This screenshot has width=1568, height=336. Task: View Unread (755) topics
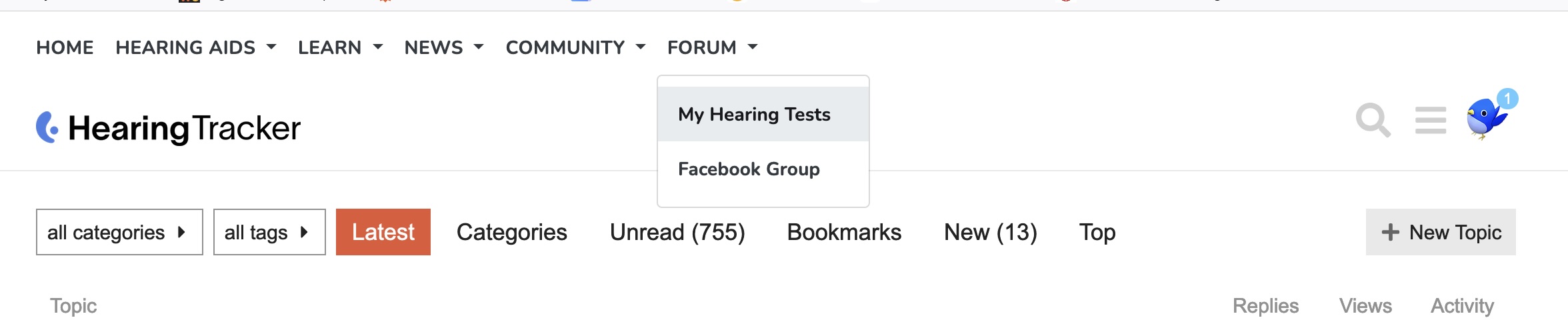[x=677, y=232]
